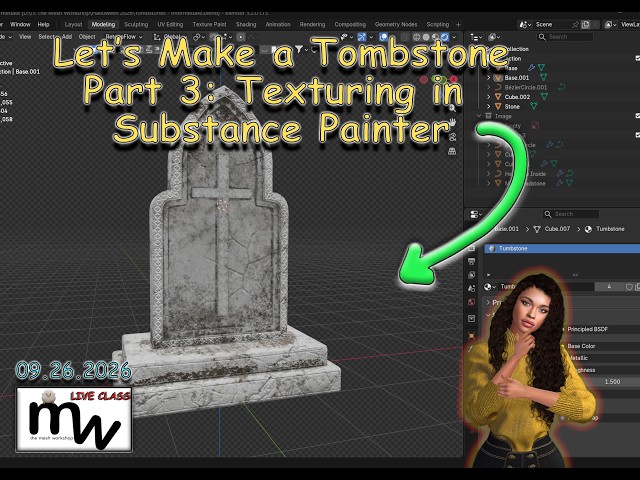This screenshot has height=480, width=640.
Task: Click the Base Color property field
Action: (x=601, y=346)
